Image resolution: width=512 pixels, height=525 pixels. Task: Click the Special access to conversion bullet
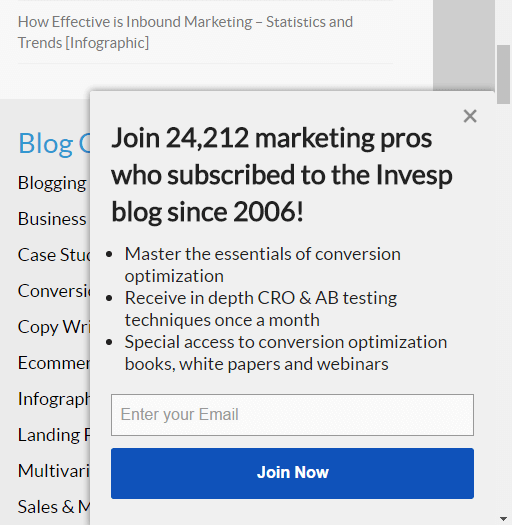286,353
